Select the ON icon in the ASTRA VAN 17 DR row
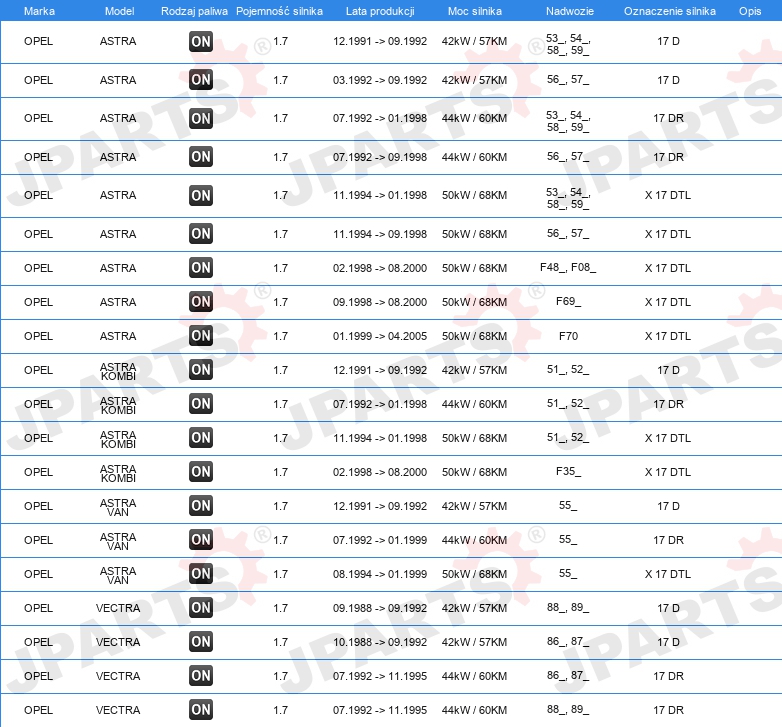The image size is (782, 727). [x=201, y=540]
